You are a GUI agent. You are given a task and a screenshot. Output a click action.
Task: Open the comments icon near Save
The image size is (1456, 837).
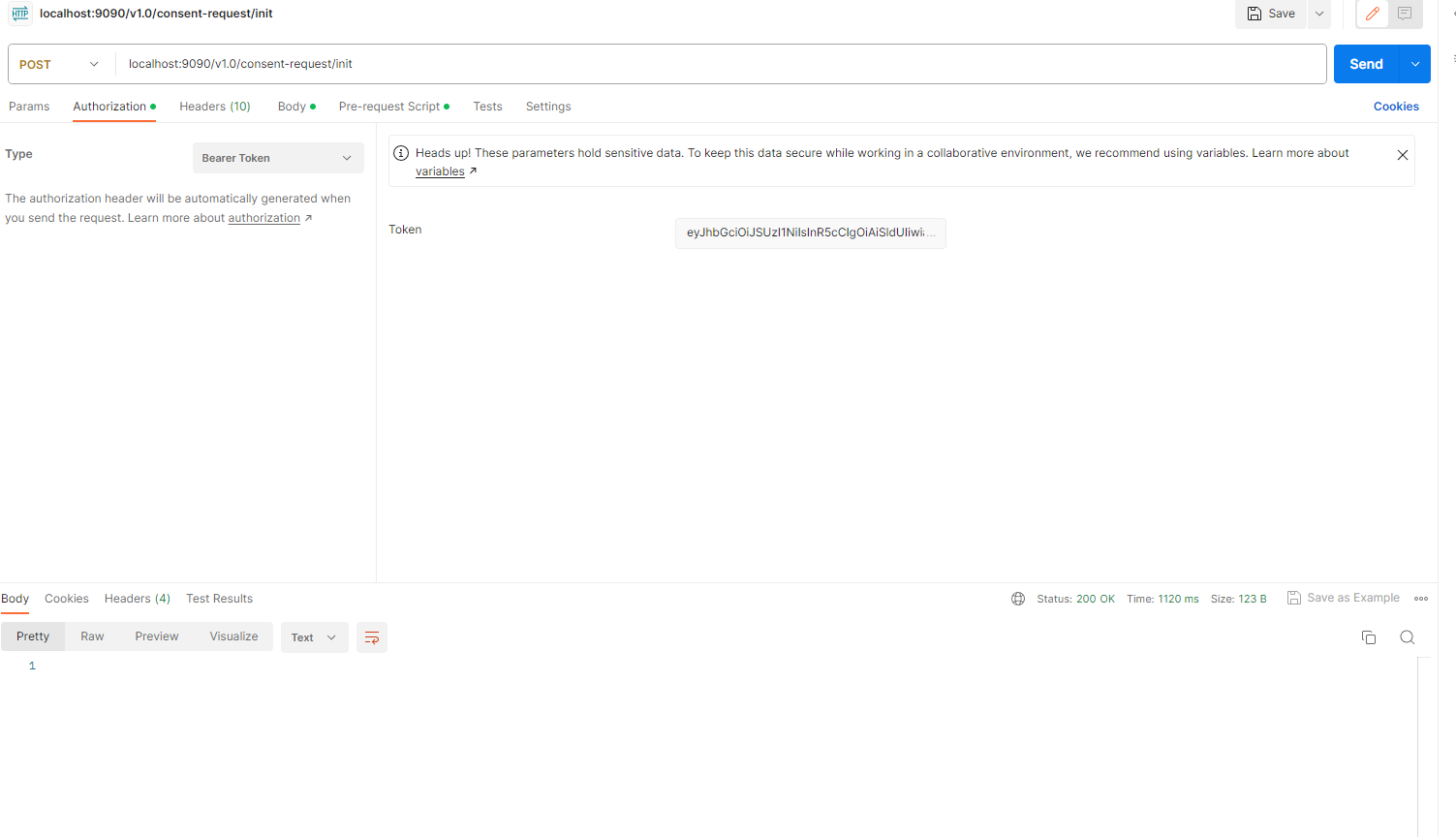[1405, 14]
